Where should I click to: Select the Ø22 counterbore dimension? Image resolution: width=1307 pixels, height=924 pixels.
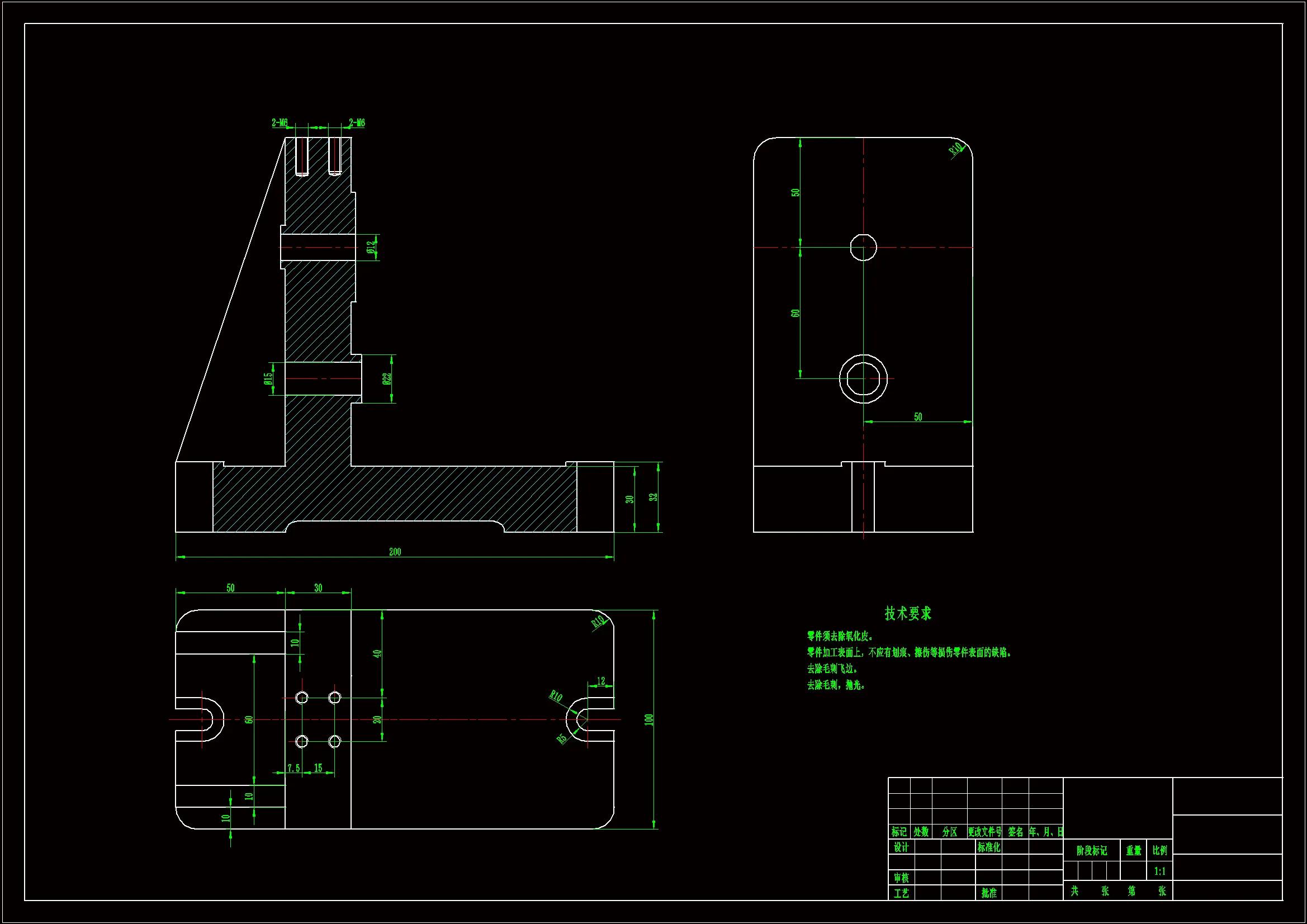pyautogui.click(x=386, y=378)
